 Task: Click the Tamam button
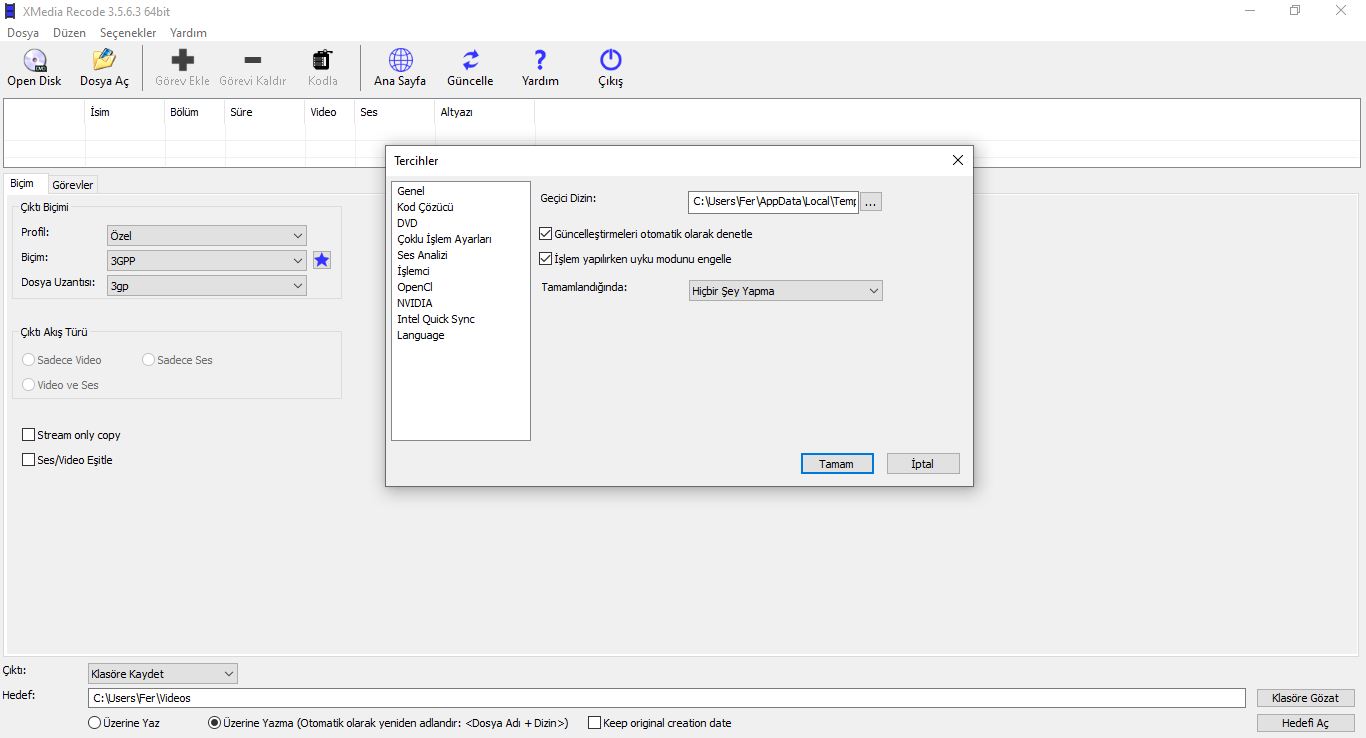tap(837, 464)
